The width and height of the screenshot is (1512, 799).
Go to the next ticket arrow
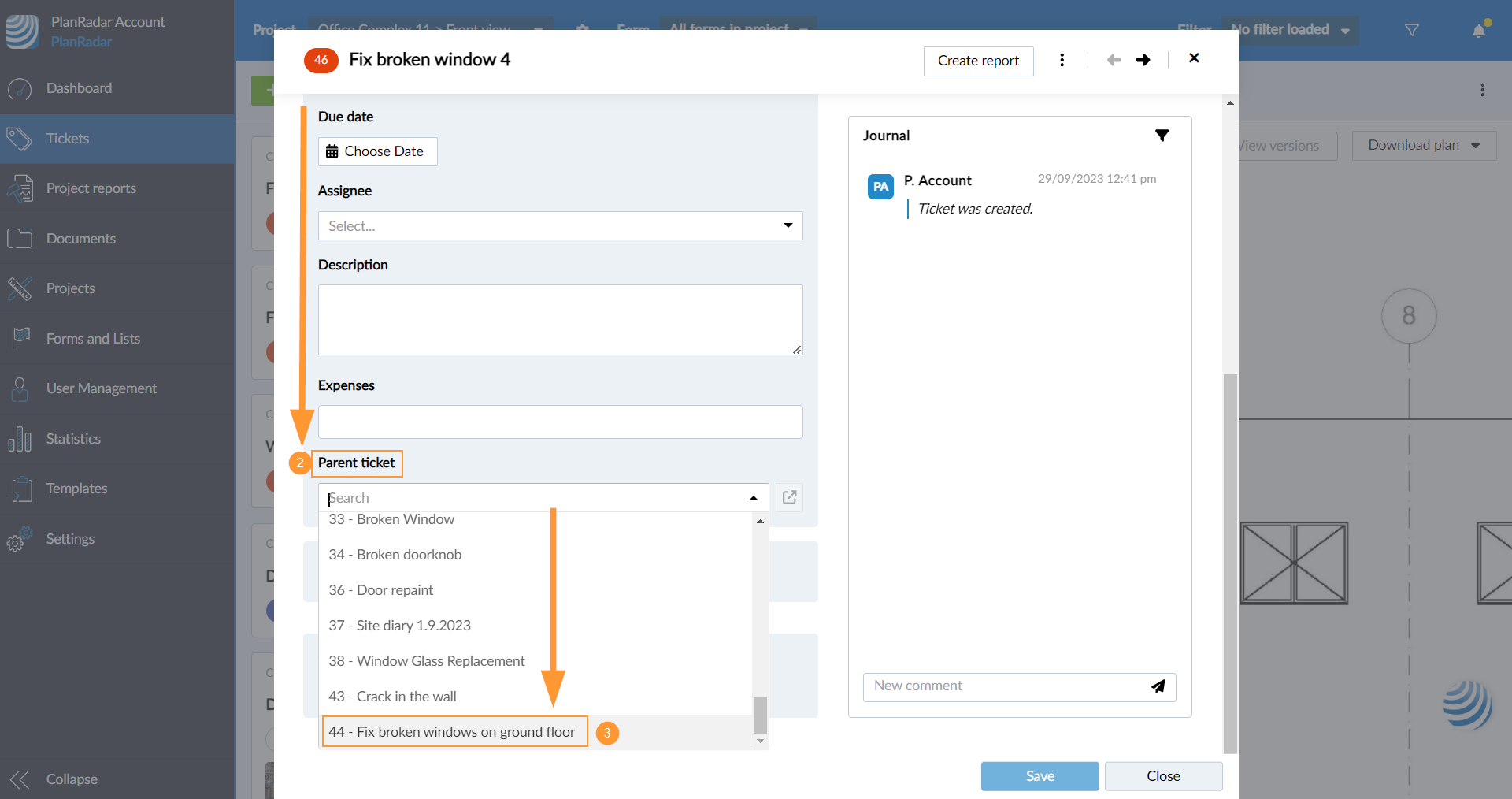(1143, 60)
